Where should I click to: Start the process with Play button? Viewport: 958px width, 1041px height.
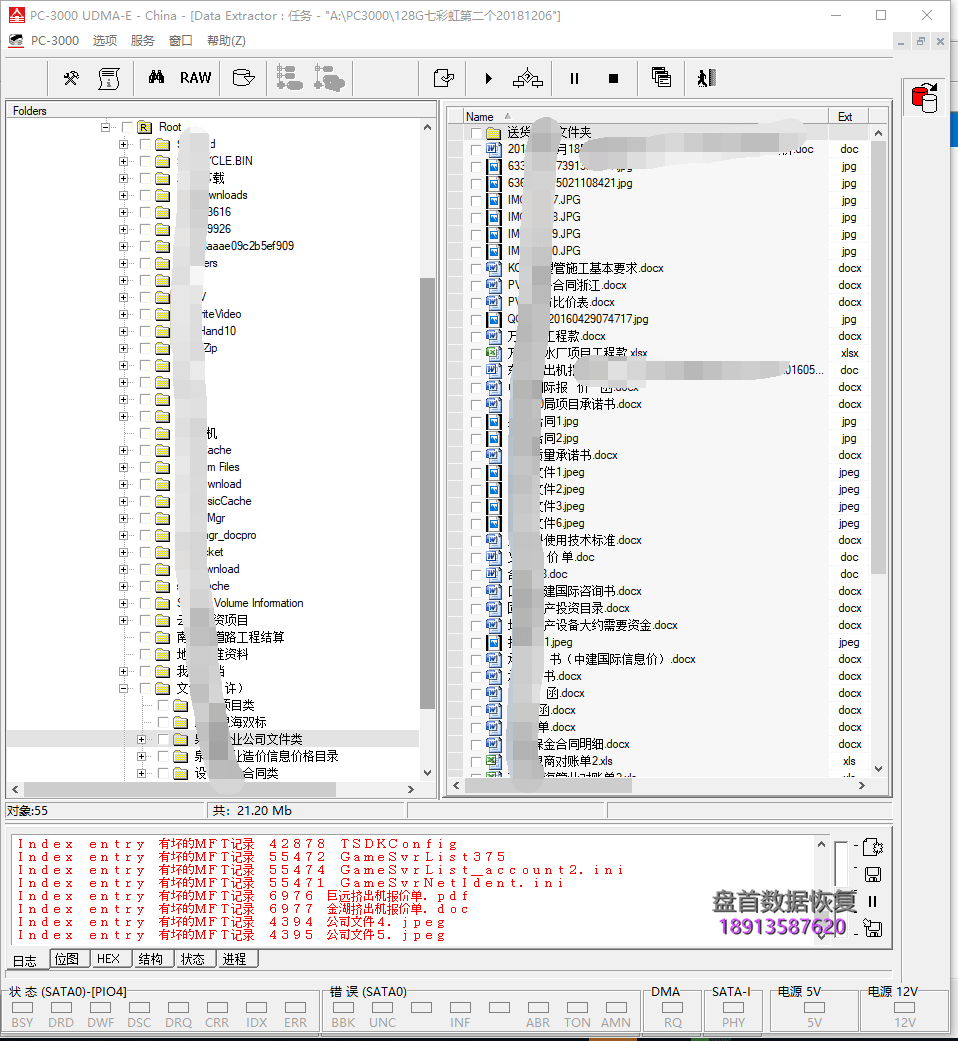[x=489, y=78]
